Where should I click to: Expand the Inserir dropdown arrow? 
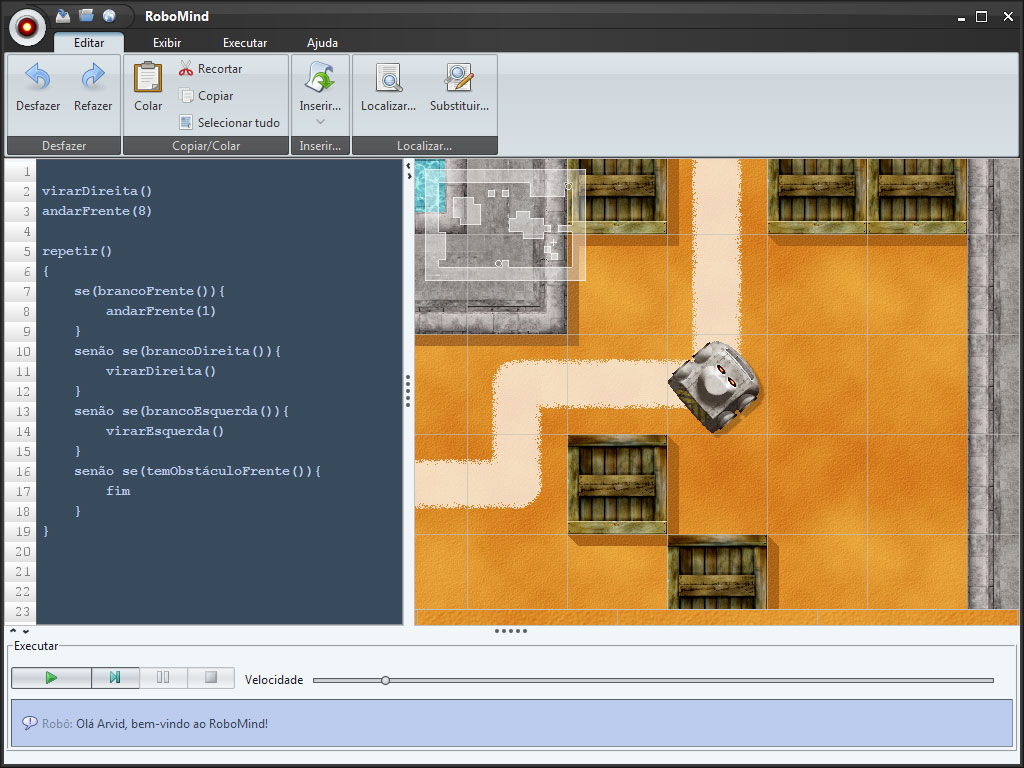320,122
